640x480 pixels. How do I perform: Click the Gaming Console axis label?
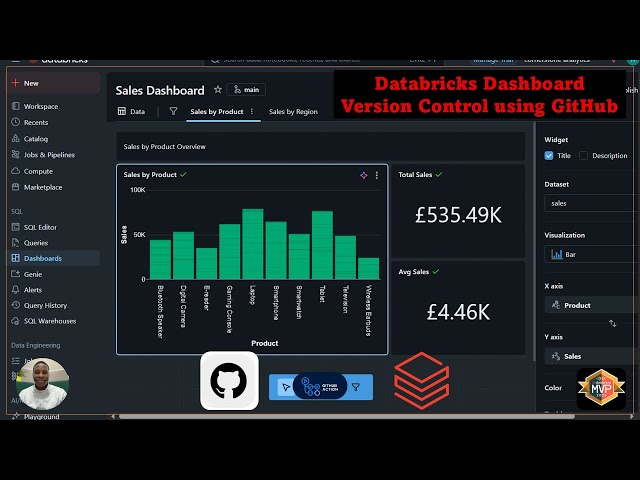pos(229,309)
